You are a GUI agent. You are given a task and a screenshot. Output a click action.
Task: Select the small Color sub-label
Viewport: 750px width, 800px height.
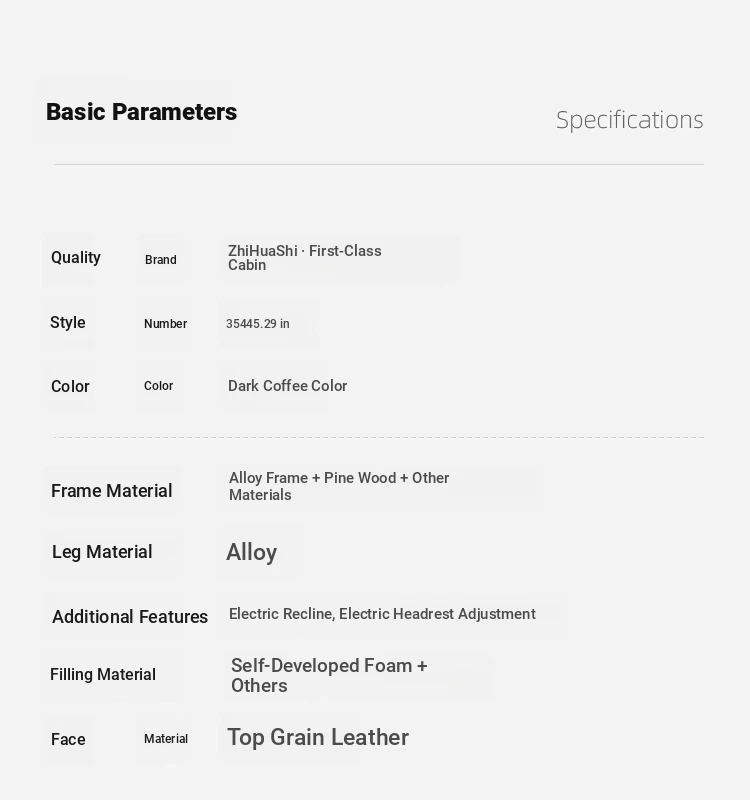[x=158, y=386]
